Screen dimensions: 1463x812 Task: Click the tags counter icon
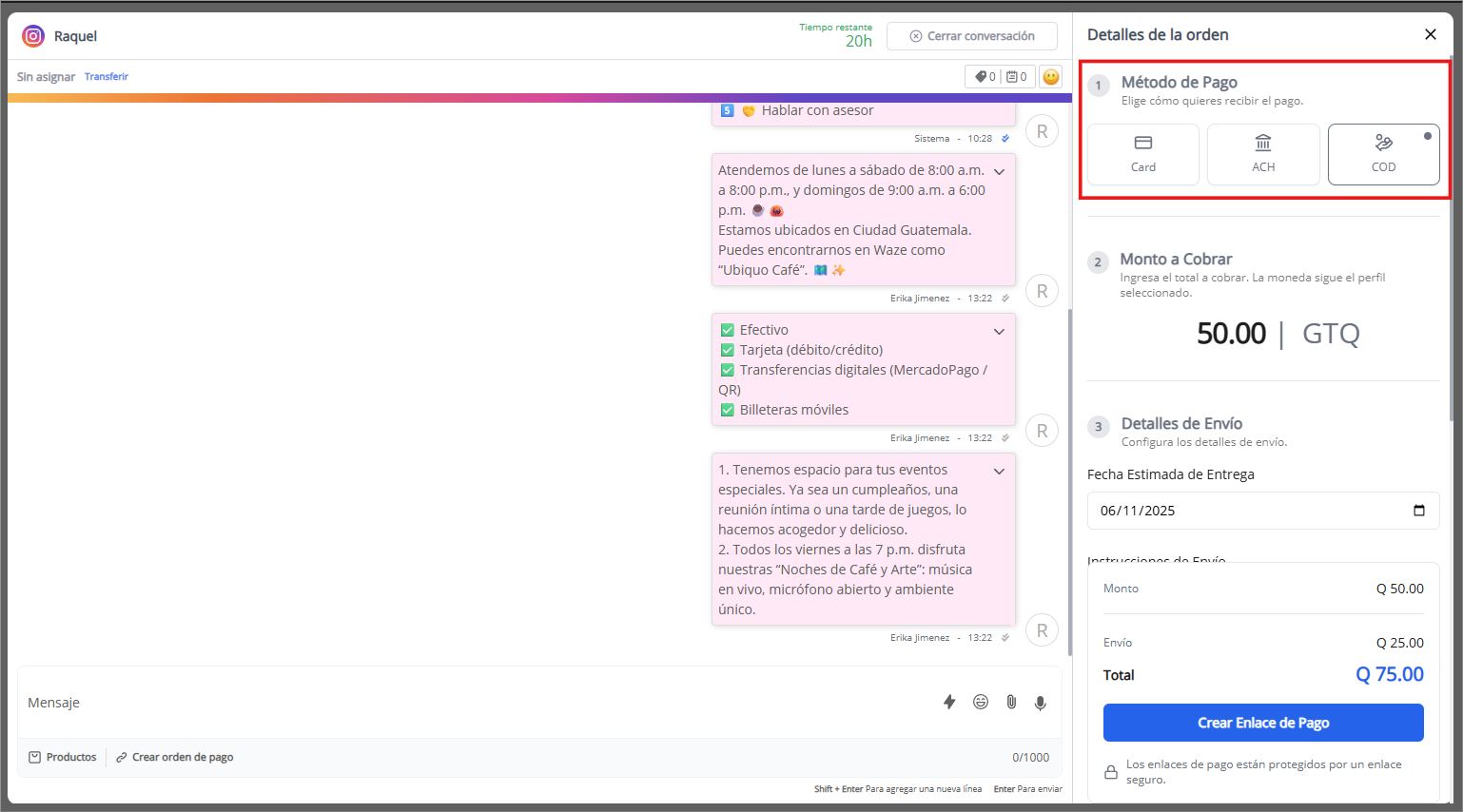(x=985, y=77)
